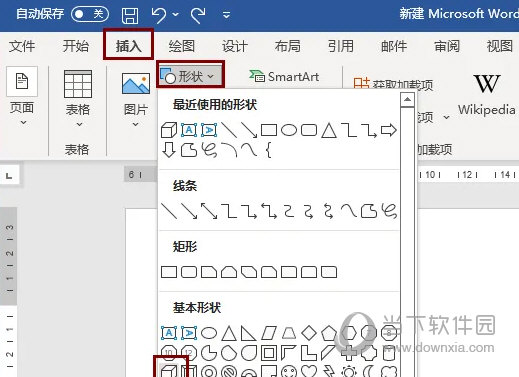Select the cube shape under recent shapes
519x377 pixels.
[169, 130]
